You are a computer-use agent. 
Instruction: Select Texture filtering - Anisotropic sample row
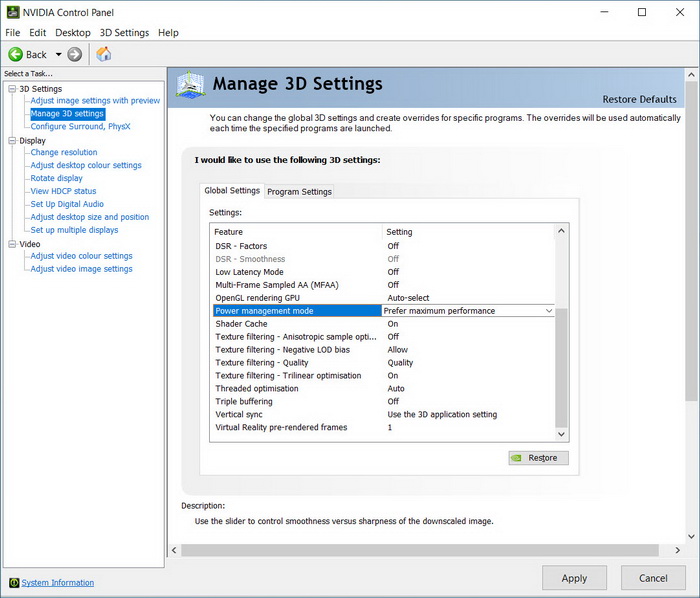(x=383, y=336)
